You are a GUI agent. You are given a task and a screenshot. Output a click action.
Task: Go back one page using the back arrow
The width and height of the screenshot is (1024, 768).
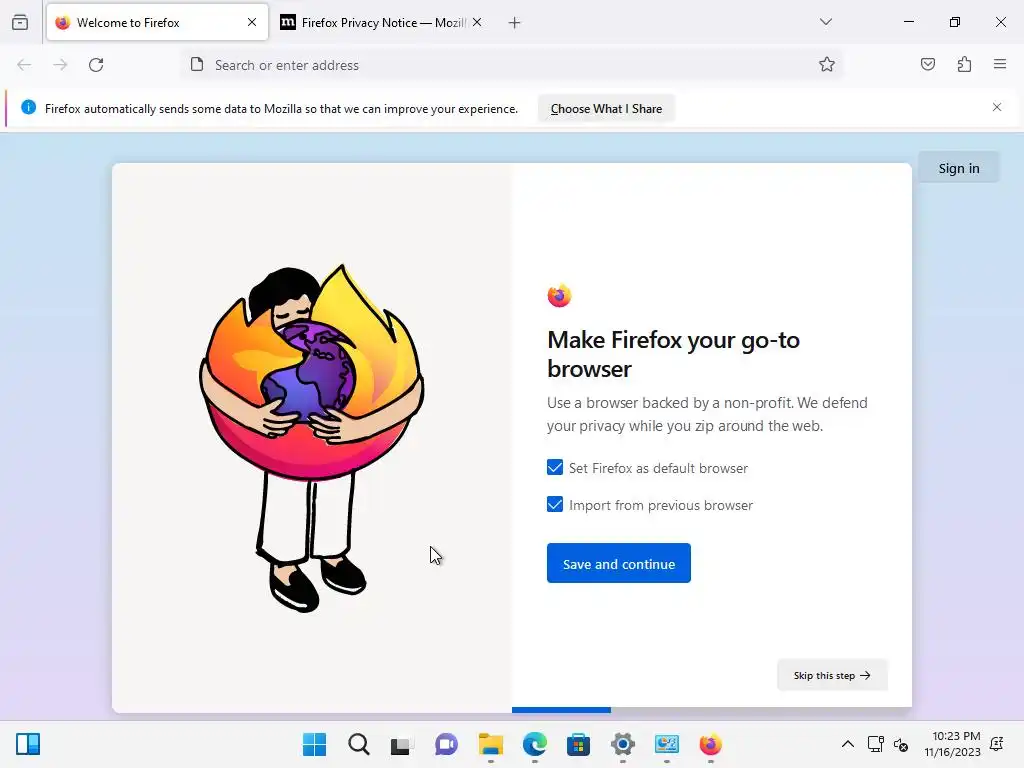tap(24, 65)
